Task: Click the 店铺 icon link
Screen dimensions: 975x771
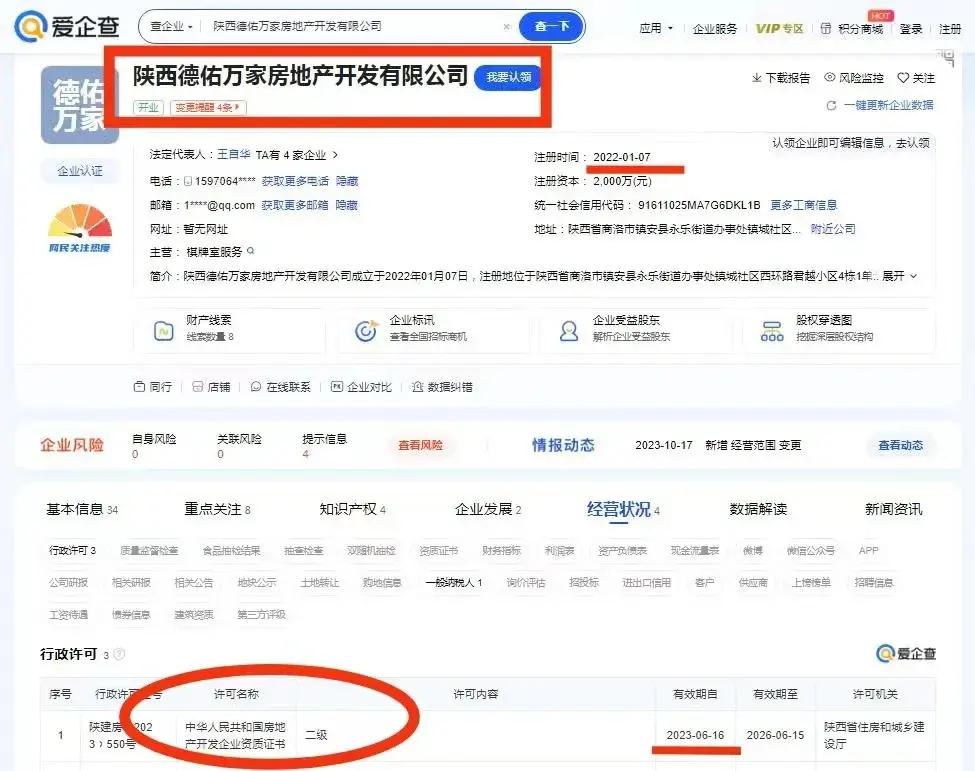Action: coord(211,387)
